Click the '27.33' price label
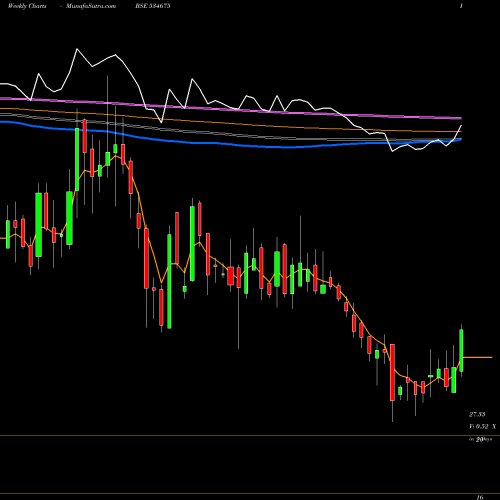500x500 pixels. 477,414
